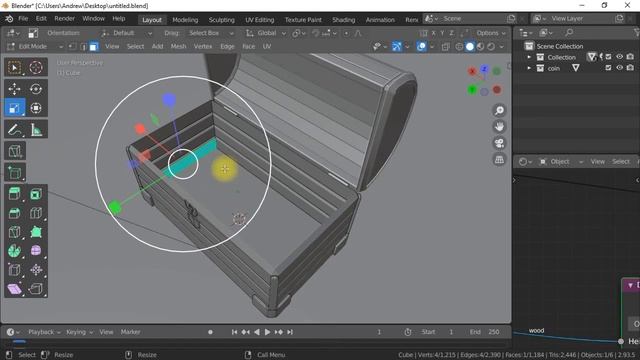Image resolution: width=640 pixels, height=360 pixels.
Task: Select the Edge Slide tool
Action: (x=15, y=270)
